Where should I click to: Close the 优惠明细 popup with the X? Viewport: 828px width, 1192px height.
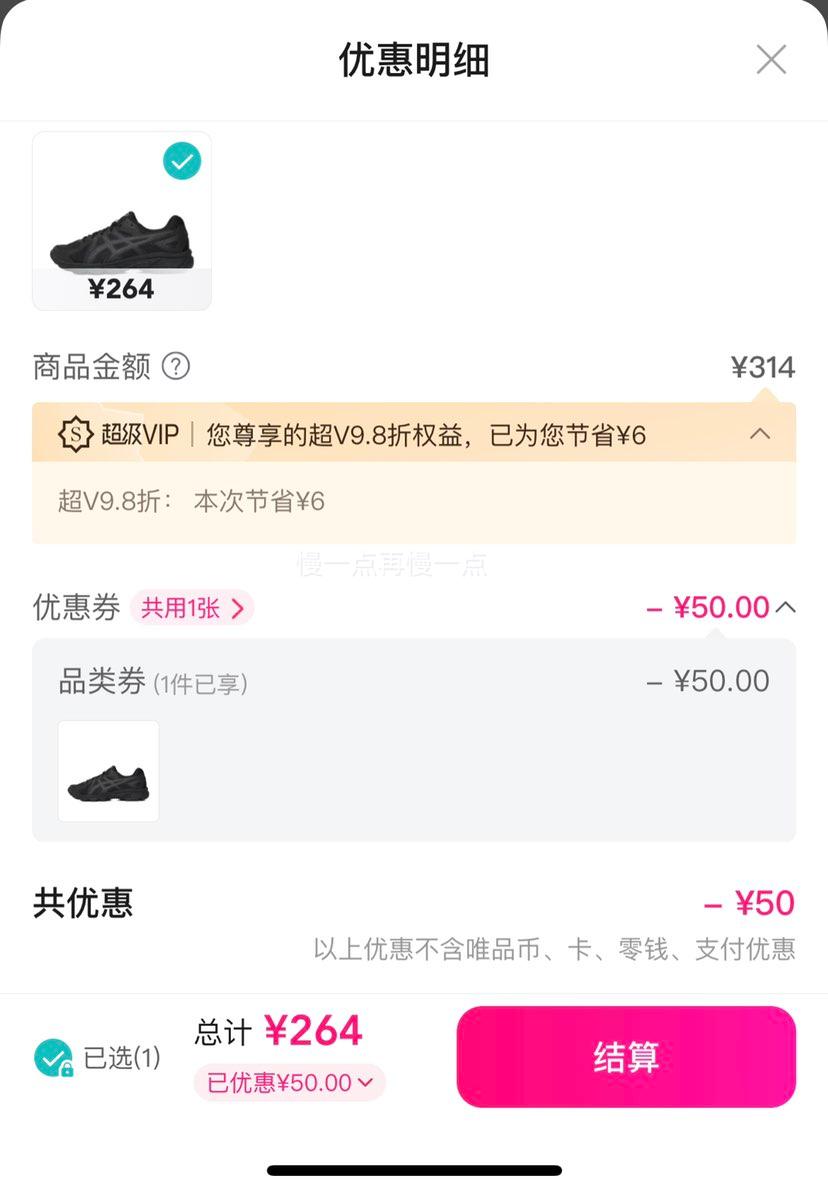pyautogui.click(x=771, y=59)
